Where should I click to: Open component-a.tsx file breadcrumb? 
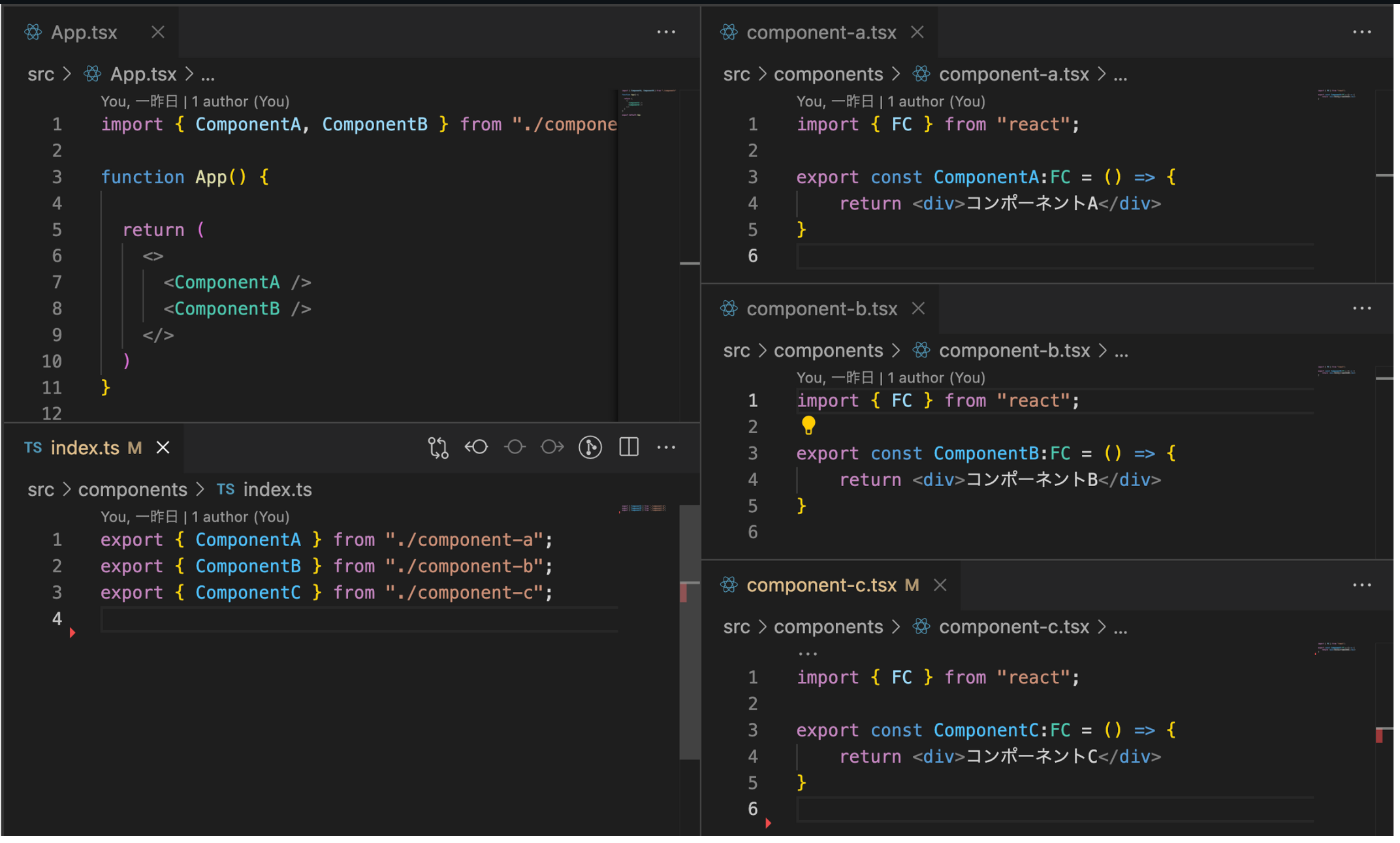1001,74
